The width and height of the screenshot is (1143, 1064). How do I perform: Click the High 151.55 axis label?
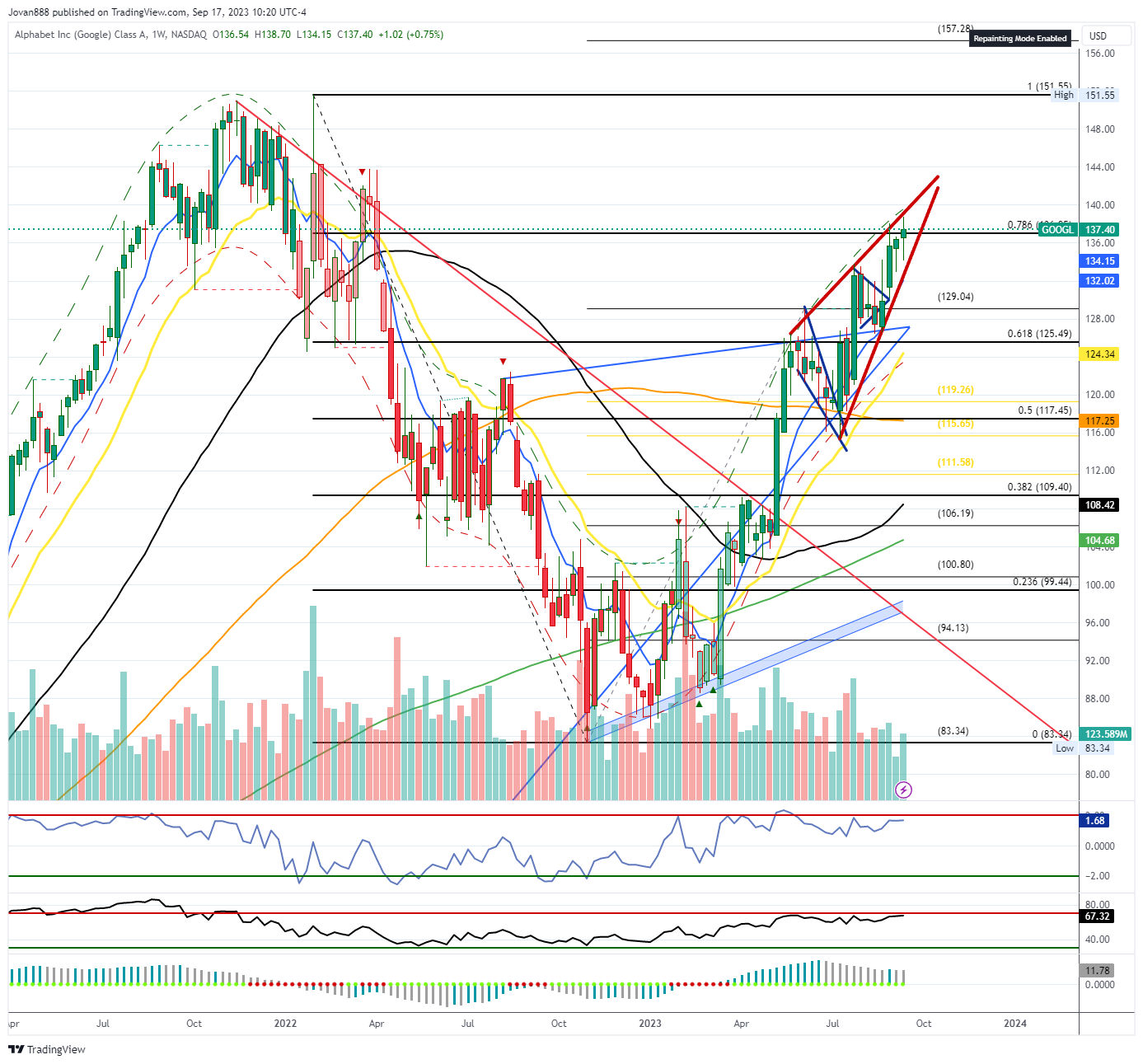pos(1084,96)
